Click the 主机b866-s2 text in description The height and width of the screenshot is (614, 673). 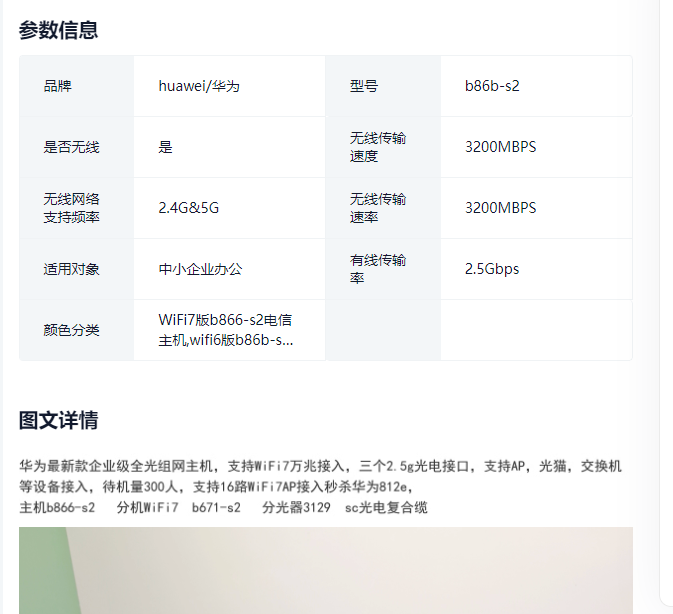(x=57, y=507)
